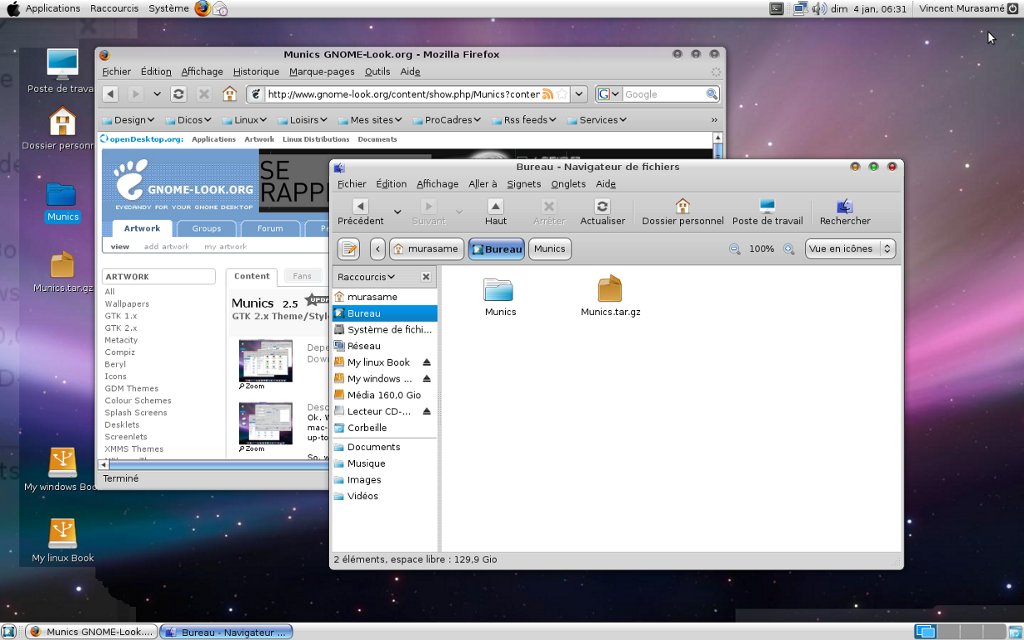Open Raccourcis side pane dropdown

click(366, 277)
